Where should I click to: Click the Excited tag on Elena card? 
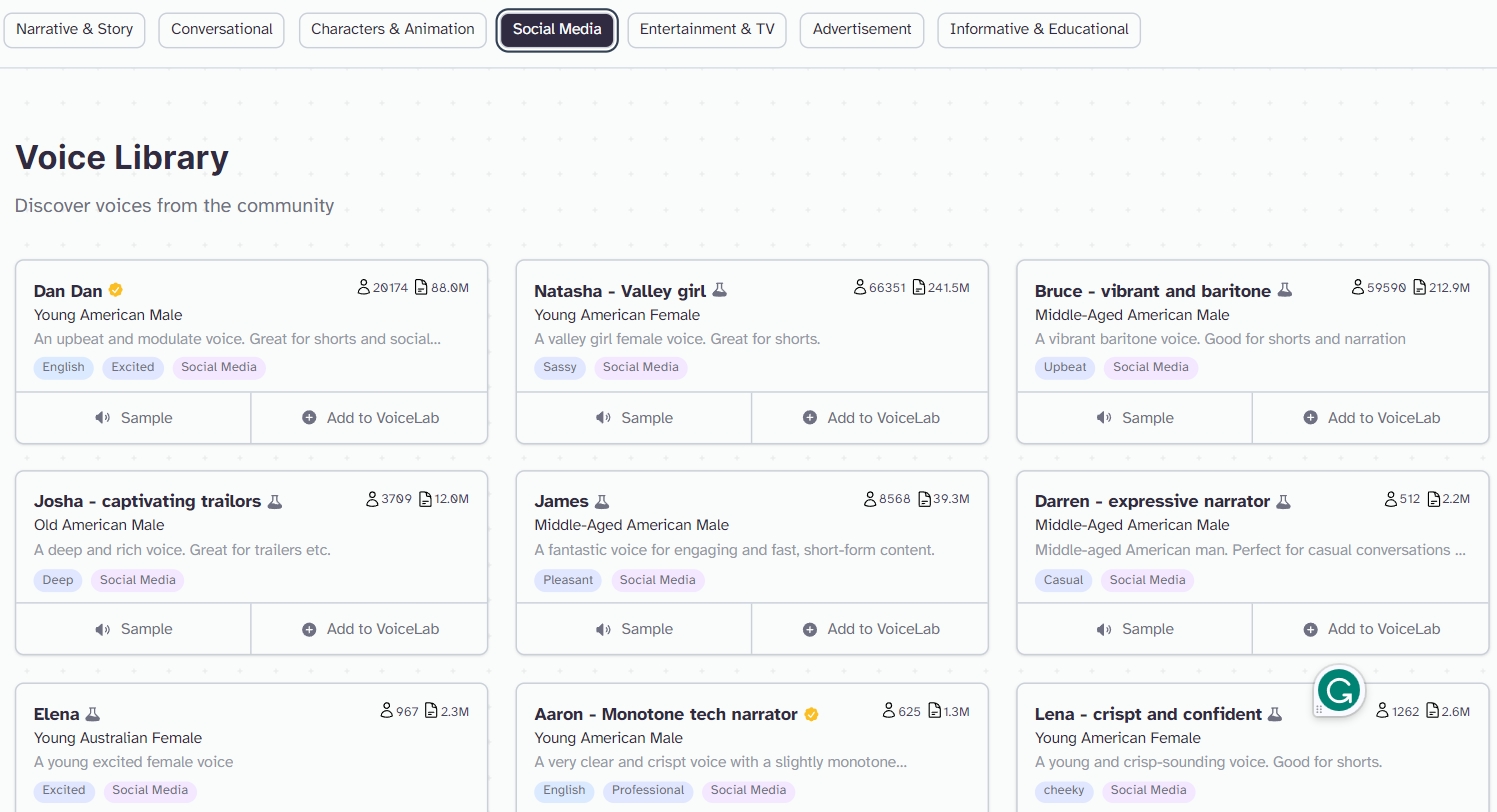64,790
